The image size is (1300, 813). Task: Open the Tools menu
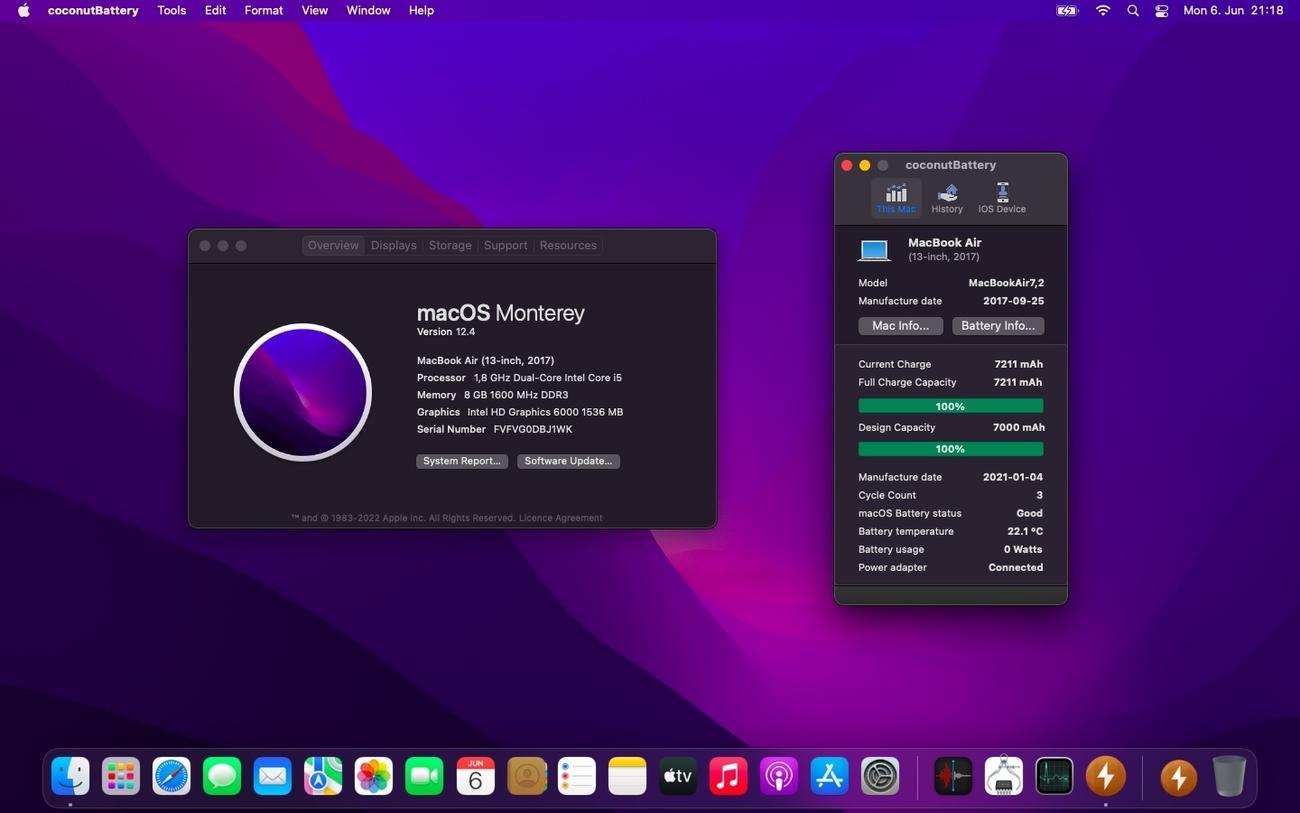click(172, 10)
